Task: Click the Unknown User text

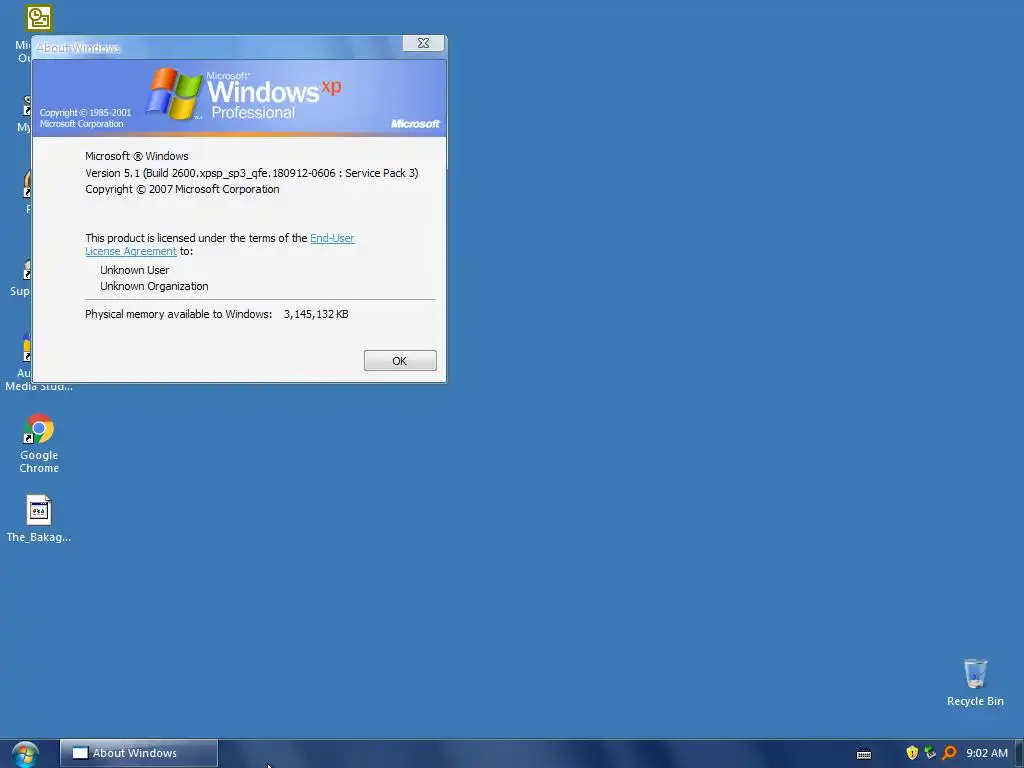Action: click(135, 270)
